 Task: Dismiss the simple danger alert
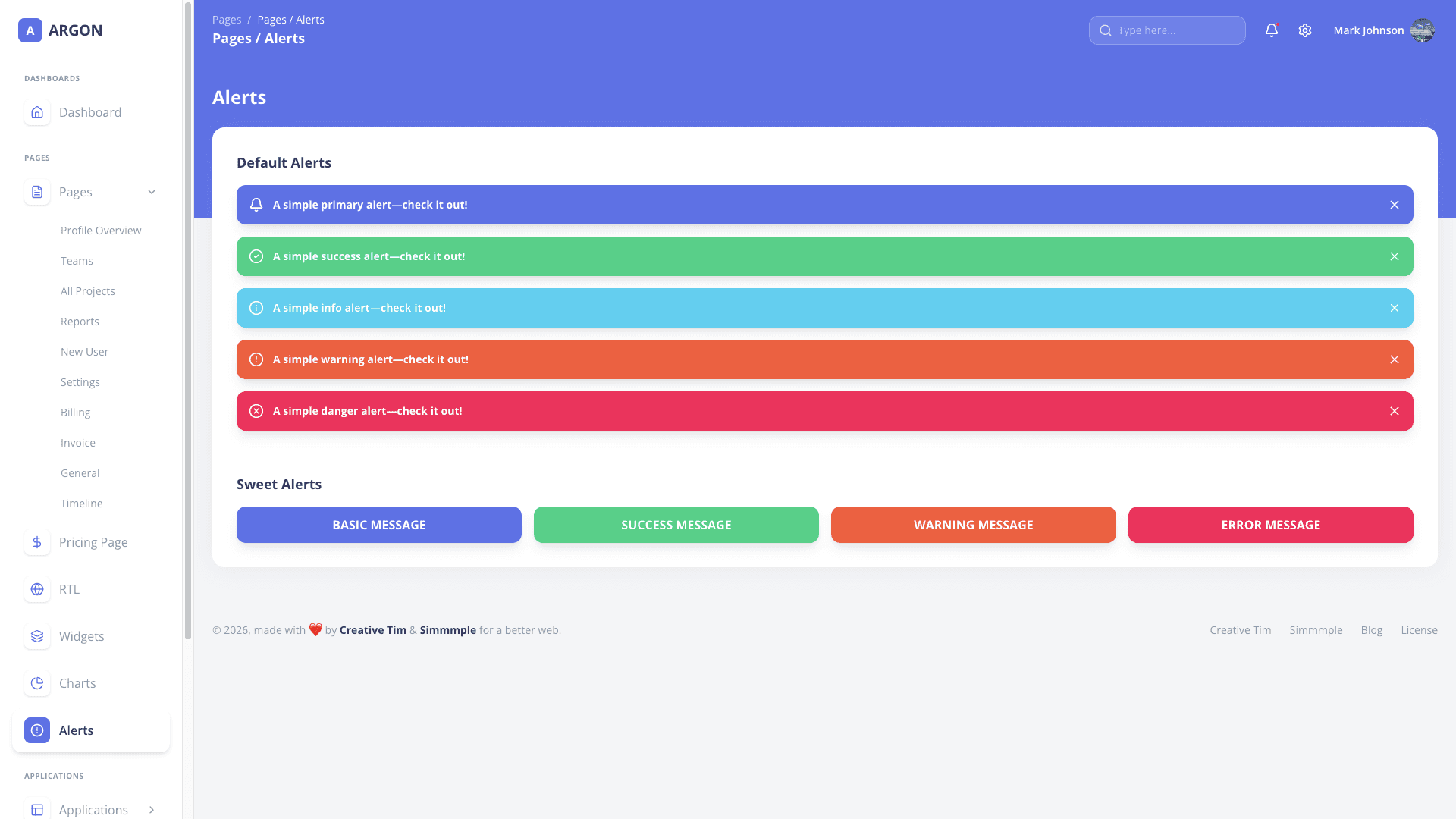pos(1395,411)
